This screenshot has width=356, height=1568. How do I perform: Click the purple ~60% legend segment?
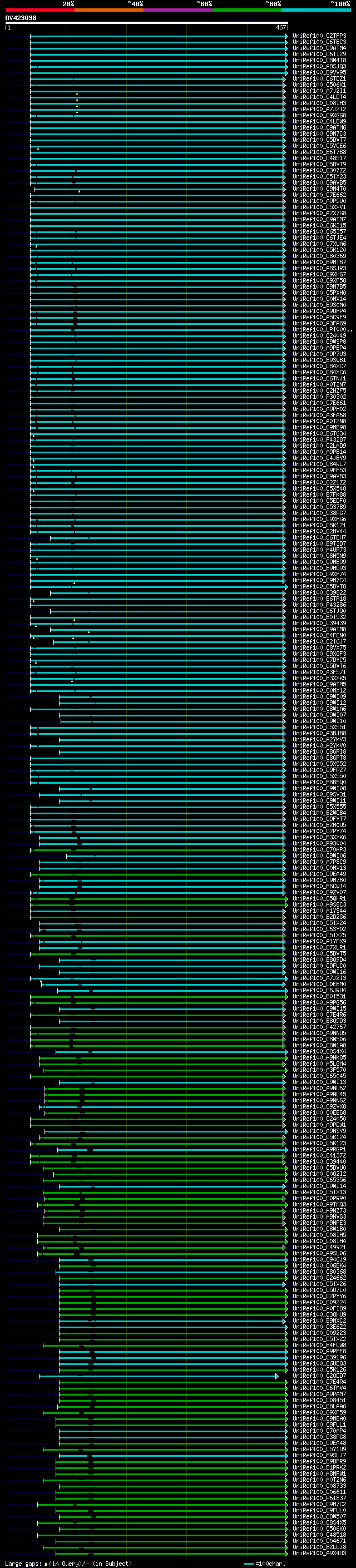[x=177, y=10]
